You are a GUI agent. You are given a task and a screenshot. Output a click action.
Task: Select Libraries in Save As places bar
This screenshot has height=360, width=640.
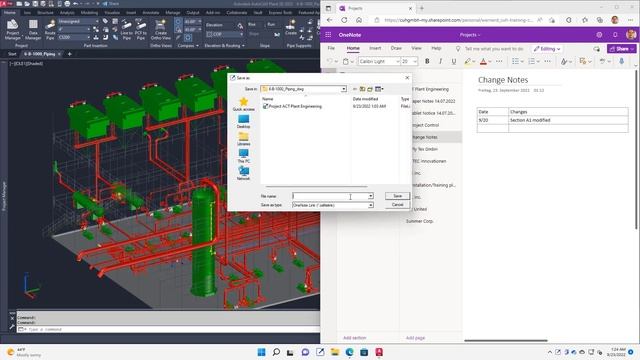pos(244,139)
